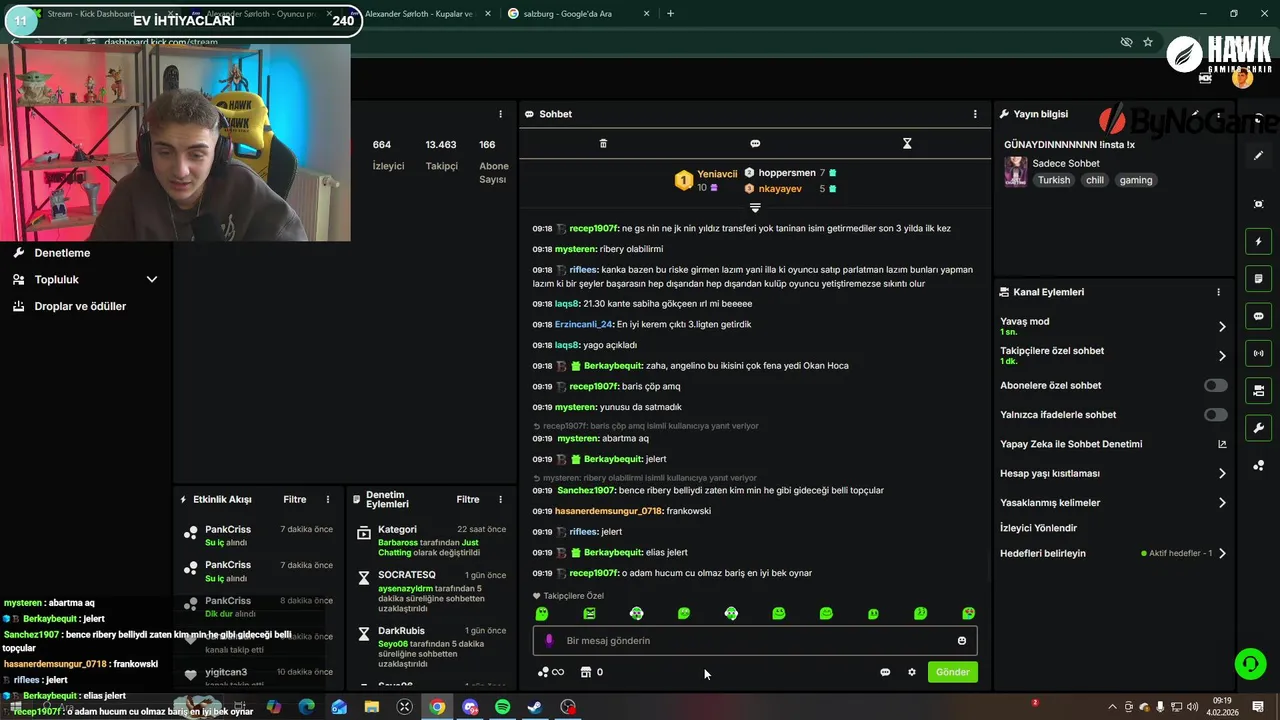Open the Etkinlik Akışı three-dot menu
1280x720 pixels.
click(327, 499)
